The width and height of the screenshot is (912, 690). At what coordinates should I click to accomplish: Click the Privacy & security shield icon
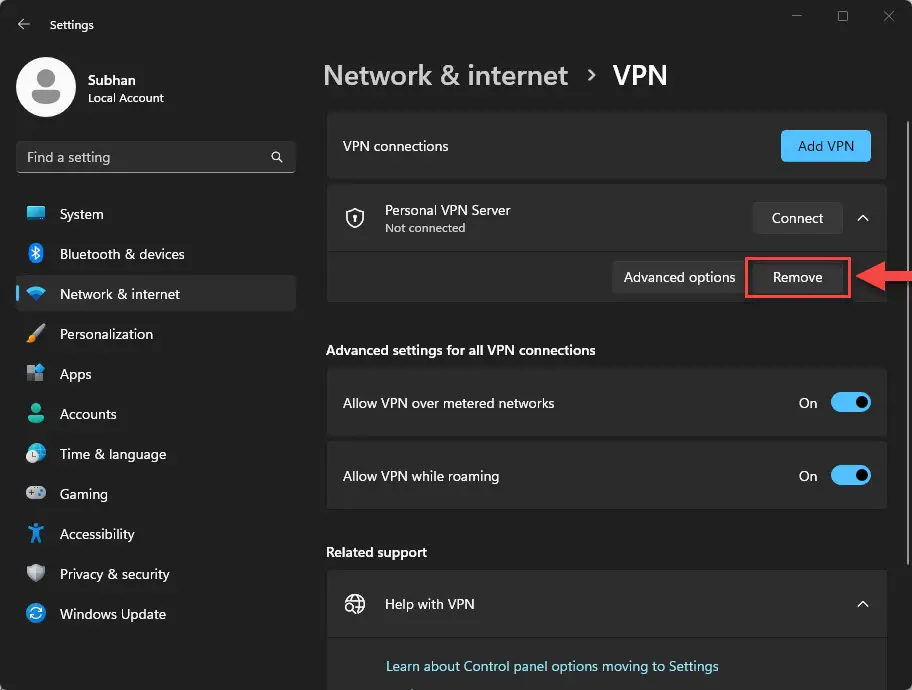(36, 574)
